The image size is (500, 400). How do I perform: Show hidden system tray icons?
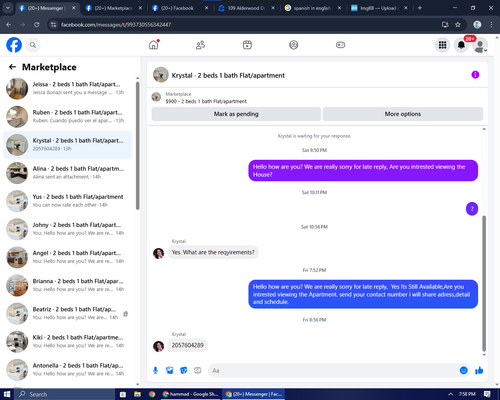click(x=450, y=394)
